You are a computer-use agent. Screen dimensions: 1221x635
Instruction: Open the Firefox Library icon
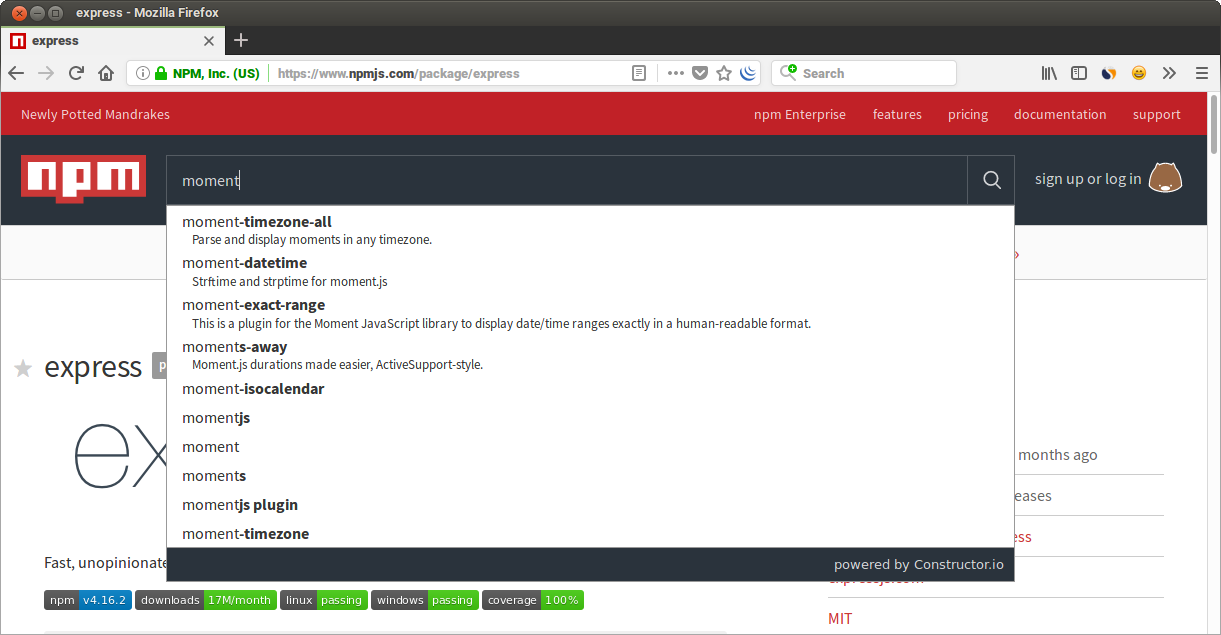[x=1048, y=72]
